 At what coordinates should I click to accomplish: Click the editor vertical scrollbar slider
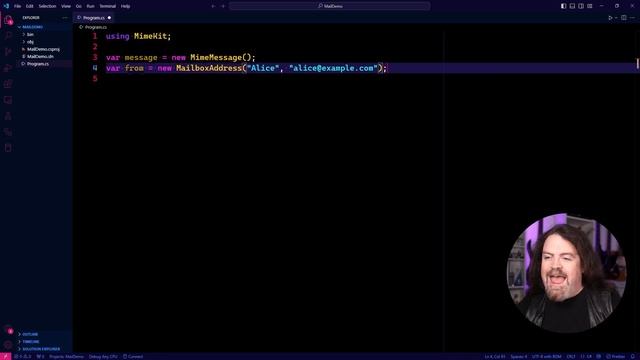click(638, 63)
